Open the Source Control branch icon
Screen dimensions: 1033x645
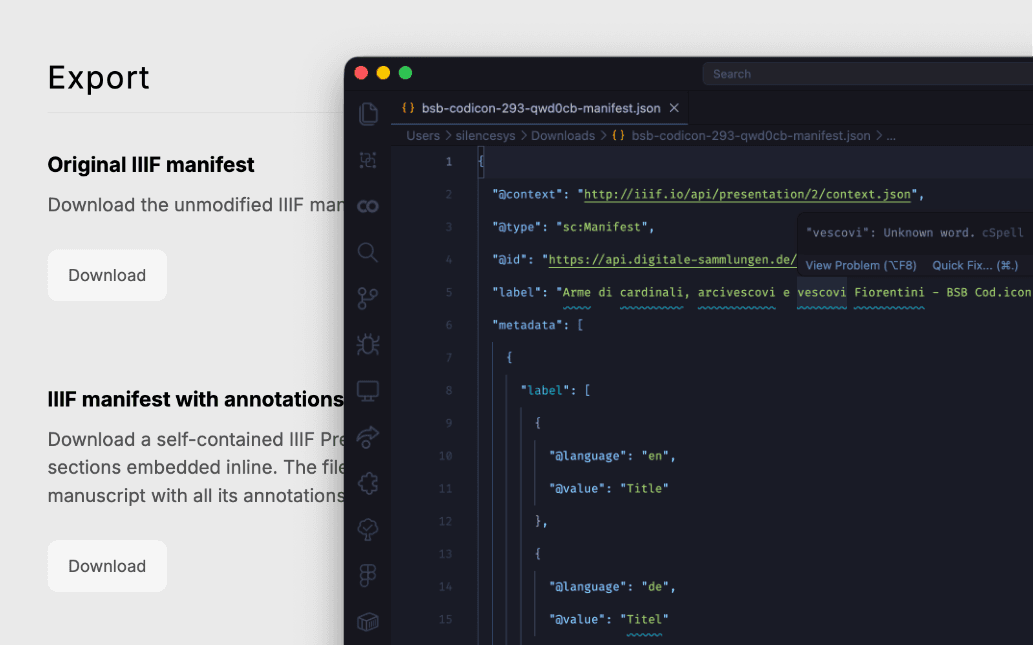368,298
